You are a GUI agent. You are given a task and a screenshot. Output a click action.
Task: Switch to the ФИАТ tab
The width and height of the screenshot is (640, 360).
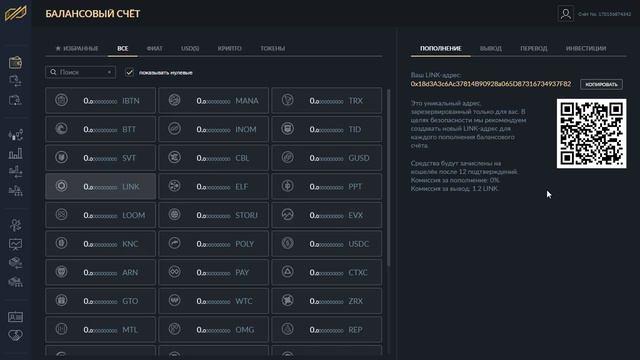(154, 48)
